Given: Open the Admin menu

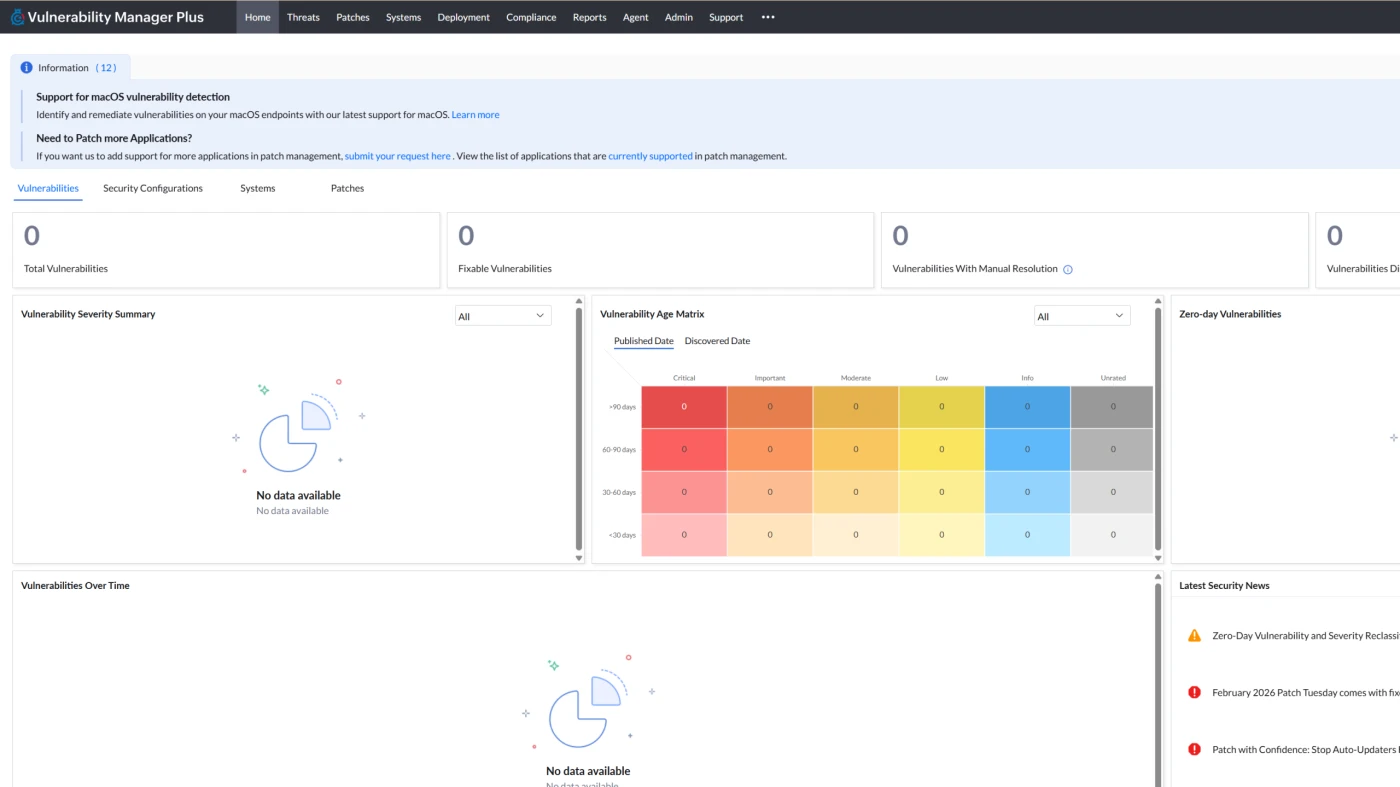Looking at the screenshot, I should (x=679, y=17).
